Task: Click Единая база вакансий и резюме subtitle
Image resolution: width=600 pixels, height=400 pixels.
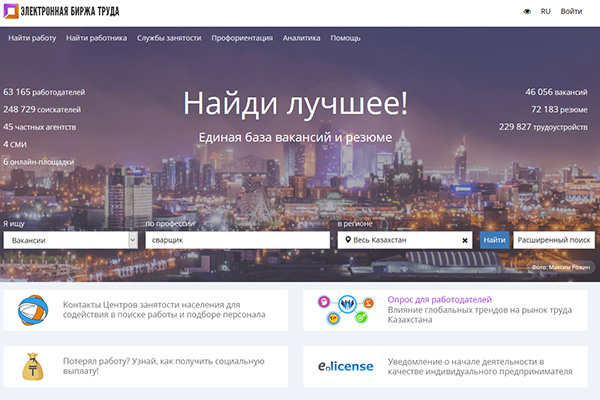Action: (295, 137)
